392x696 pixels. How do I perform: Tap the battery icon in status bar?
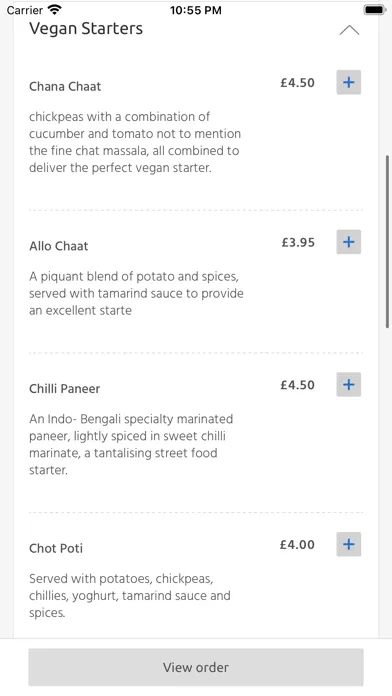(x=375, y=9)
